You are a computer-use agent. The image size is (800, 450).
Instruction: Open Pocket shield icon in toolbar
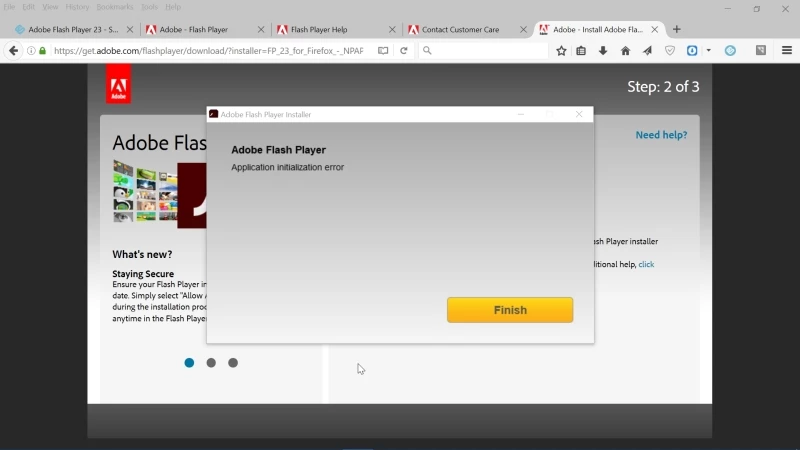[670, 51]
